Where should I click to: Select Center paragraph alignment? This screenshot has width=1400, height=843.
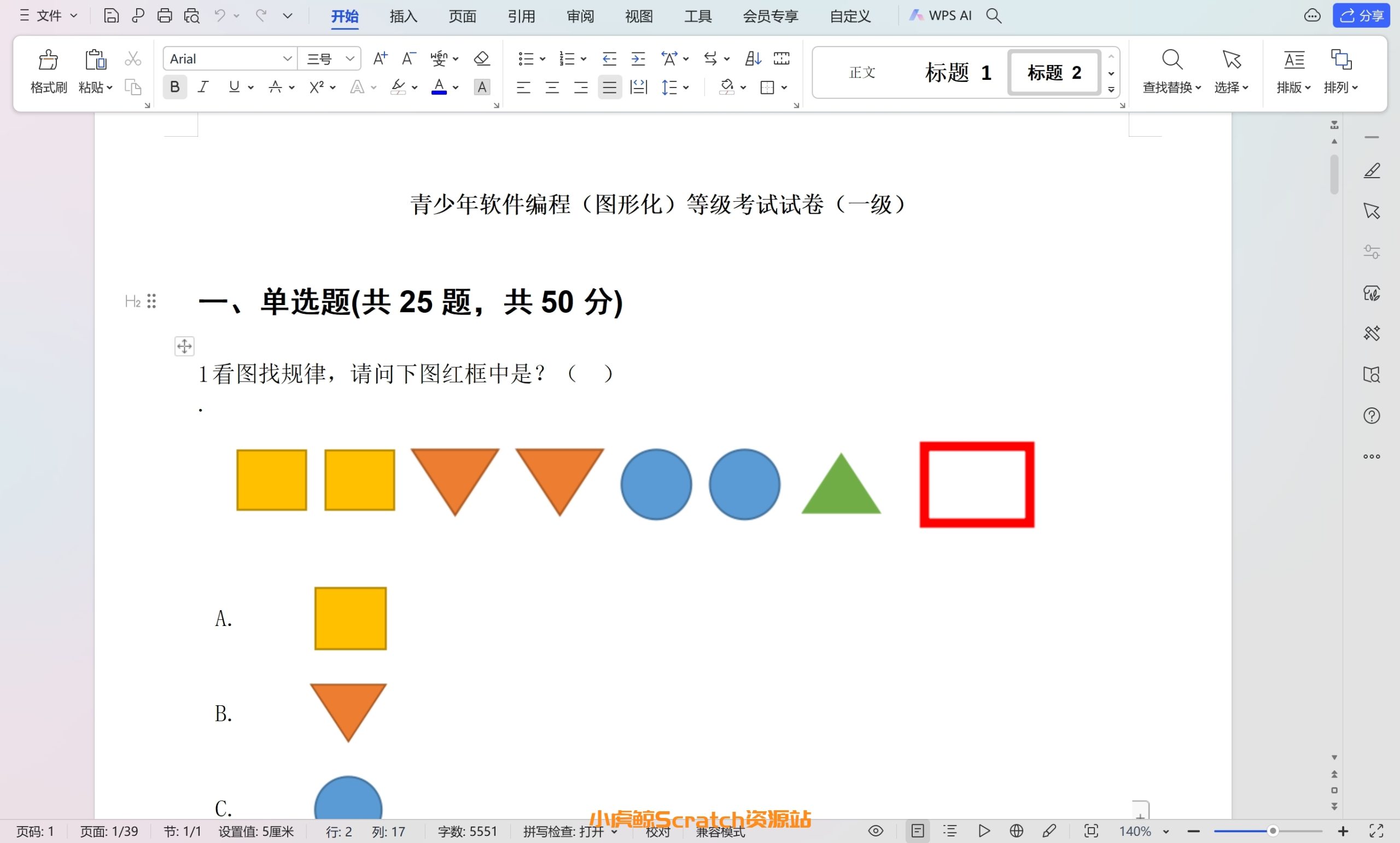[552, 87]
